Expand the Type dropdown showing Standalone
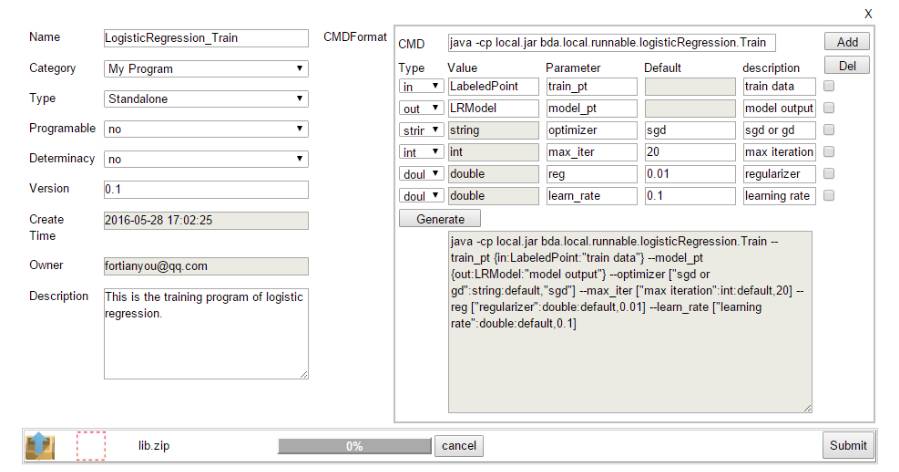The height and width of the screenshot is (472, 899). pyautogui.click(x=206, y=99)
